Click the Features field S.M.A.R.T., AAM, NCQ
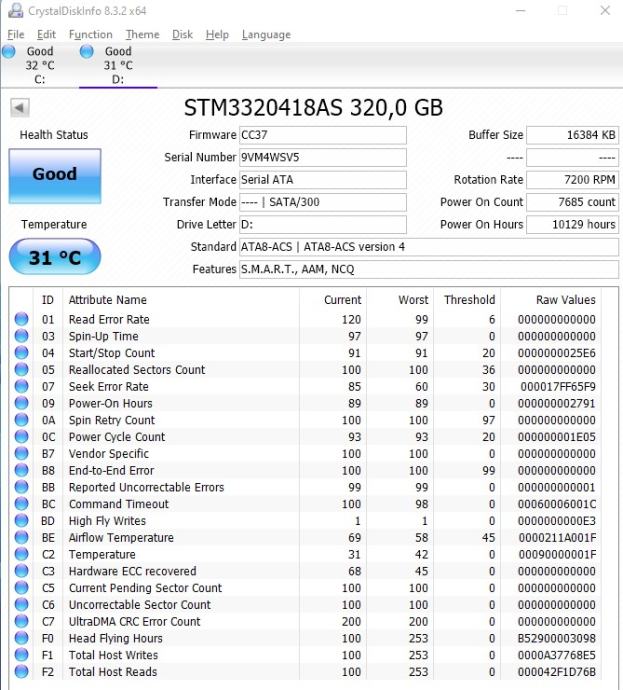This screenshot has height=690, width=623. (429, 269)
